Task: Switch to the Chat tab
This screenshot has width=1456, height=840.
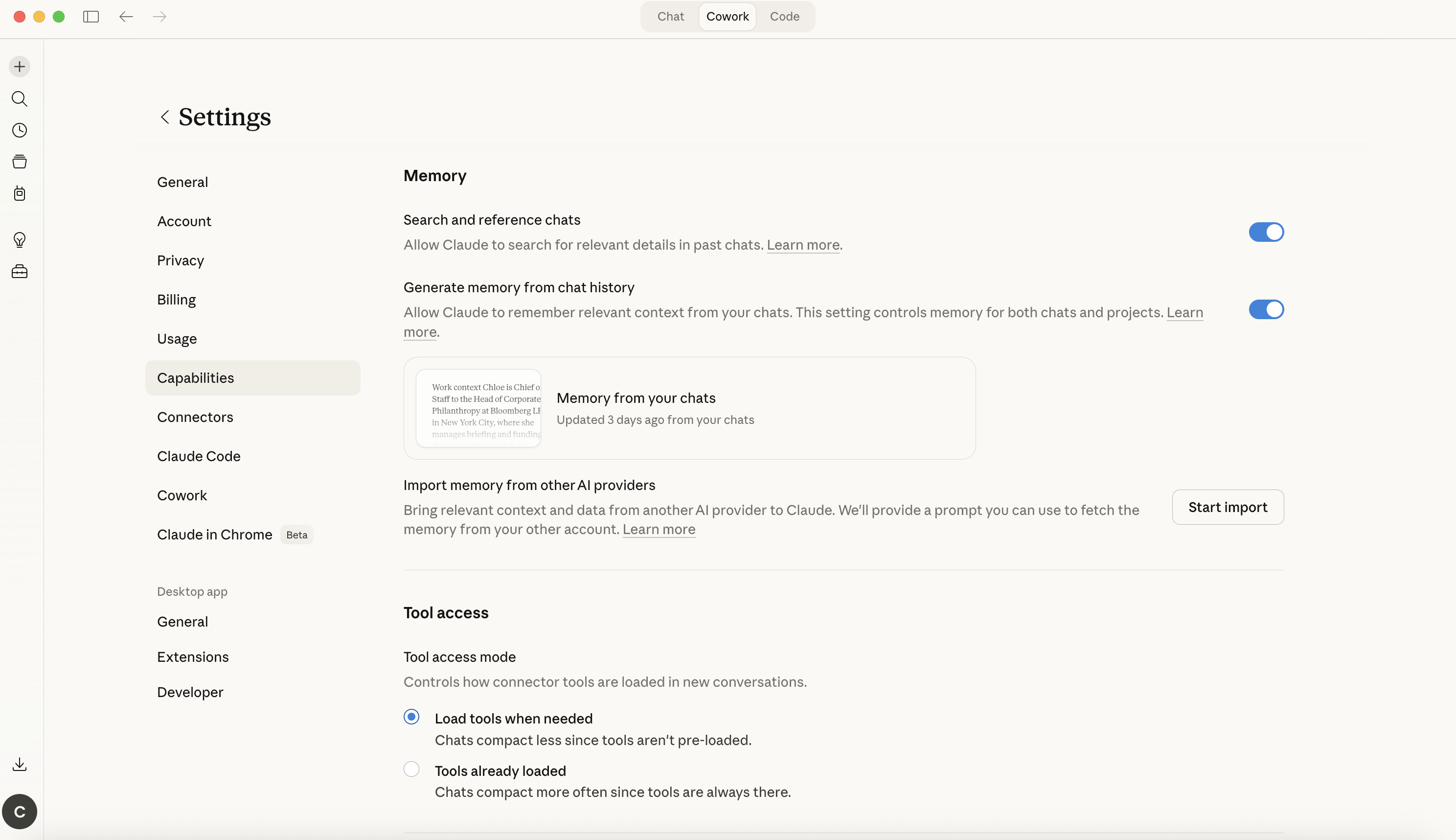Action: pyautogui.click(x=671, y=17)
